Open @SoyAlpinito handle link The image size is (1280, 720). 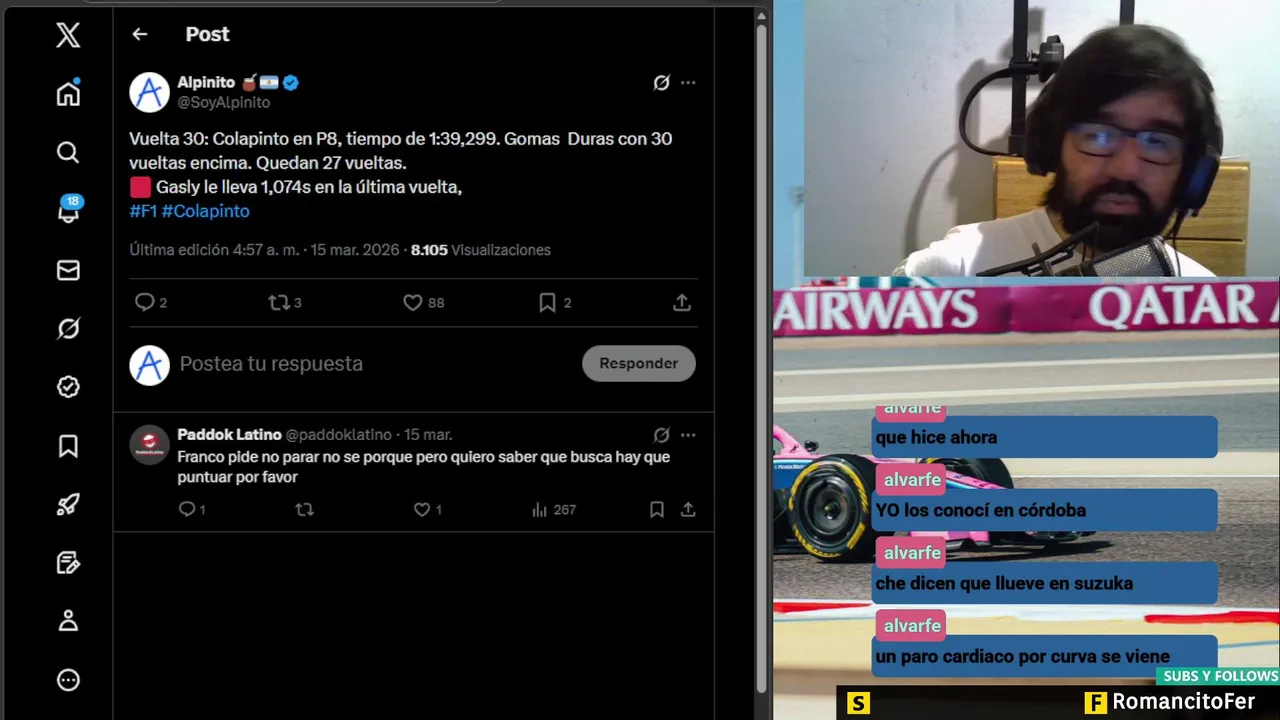(x=224, y=103)
